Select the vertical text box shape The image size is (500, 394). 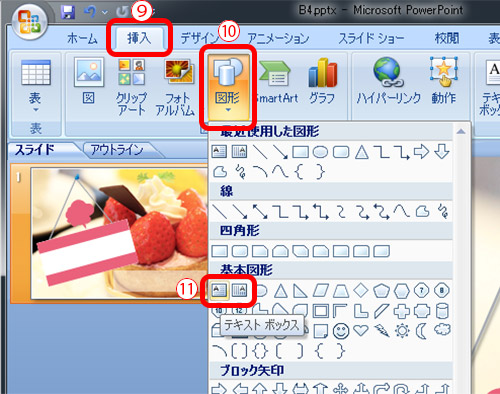coord(239,291)
